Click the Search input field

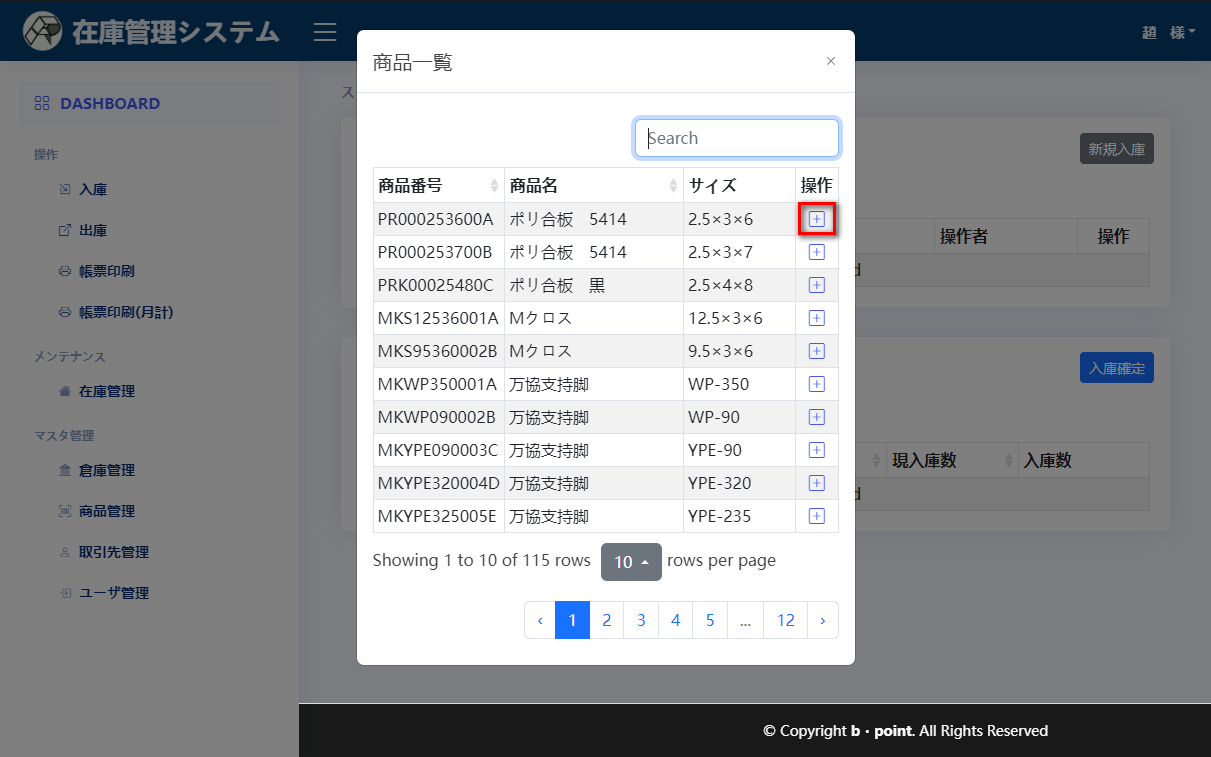tap(737, 138)
